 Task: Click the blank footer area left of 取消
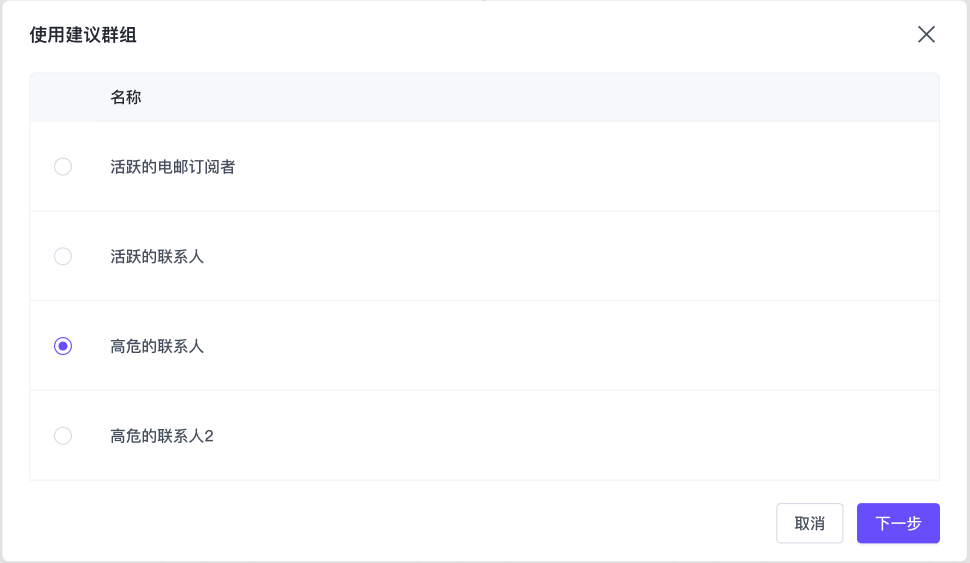click(400, 523)
